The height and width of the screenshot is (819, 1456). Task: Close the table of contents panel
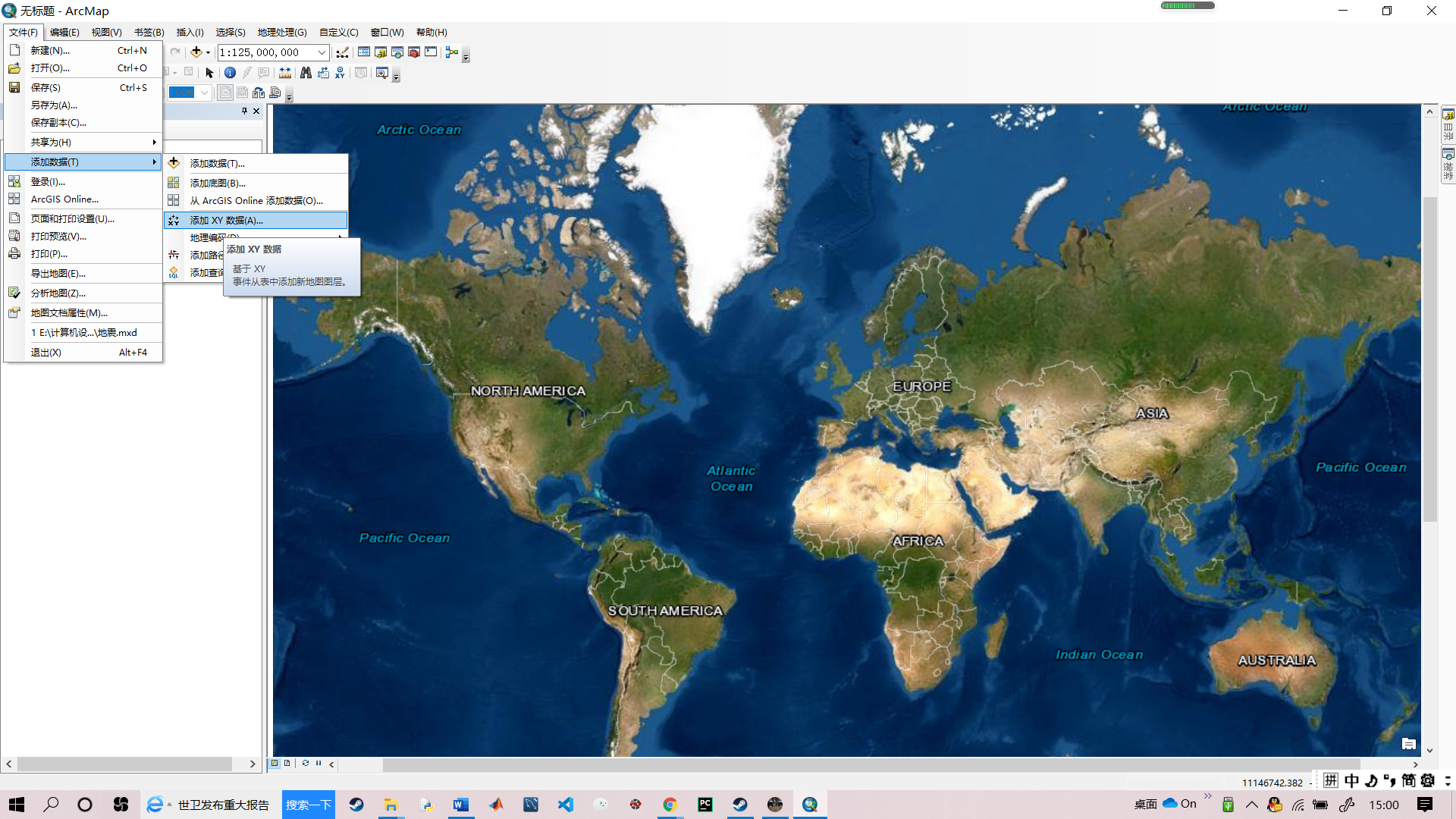tap(256, 111)
